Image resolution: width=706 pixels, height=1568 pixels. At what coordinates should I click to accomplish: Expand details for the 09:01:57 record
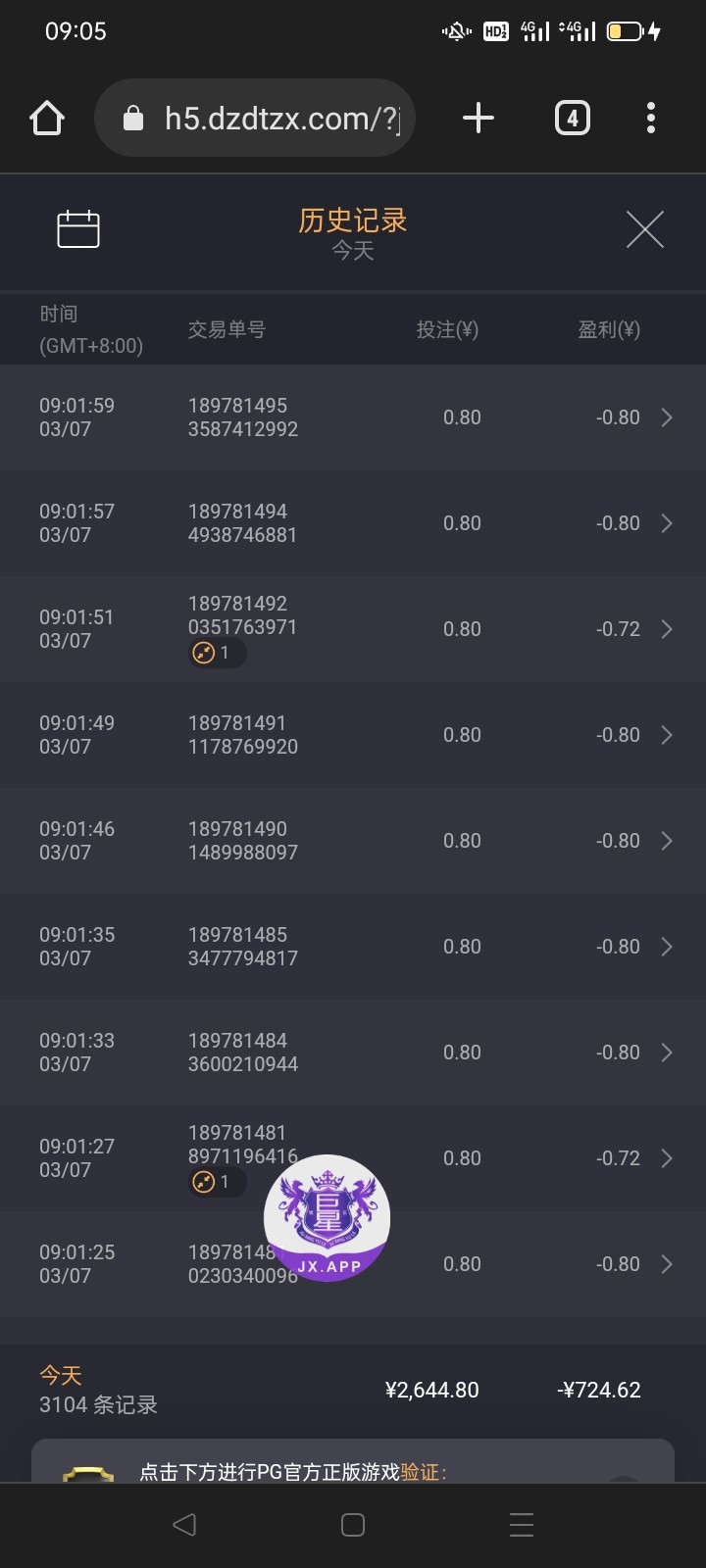[667, 523]
